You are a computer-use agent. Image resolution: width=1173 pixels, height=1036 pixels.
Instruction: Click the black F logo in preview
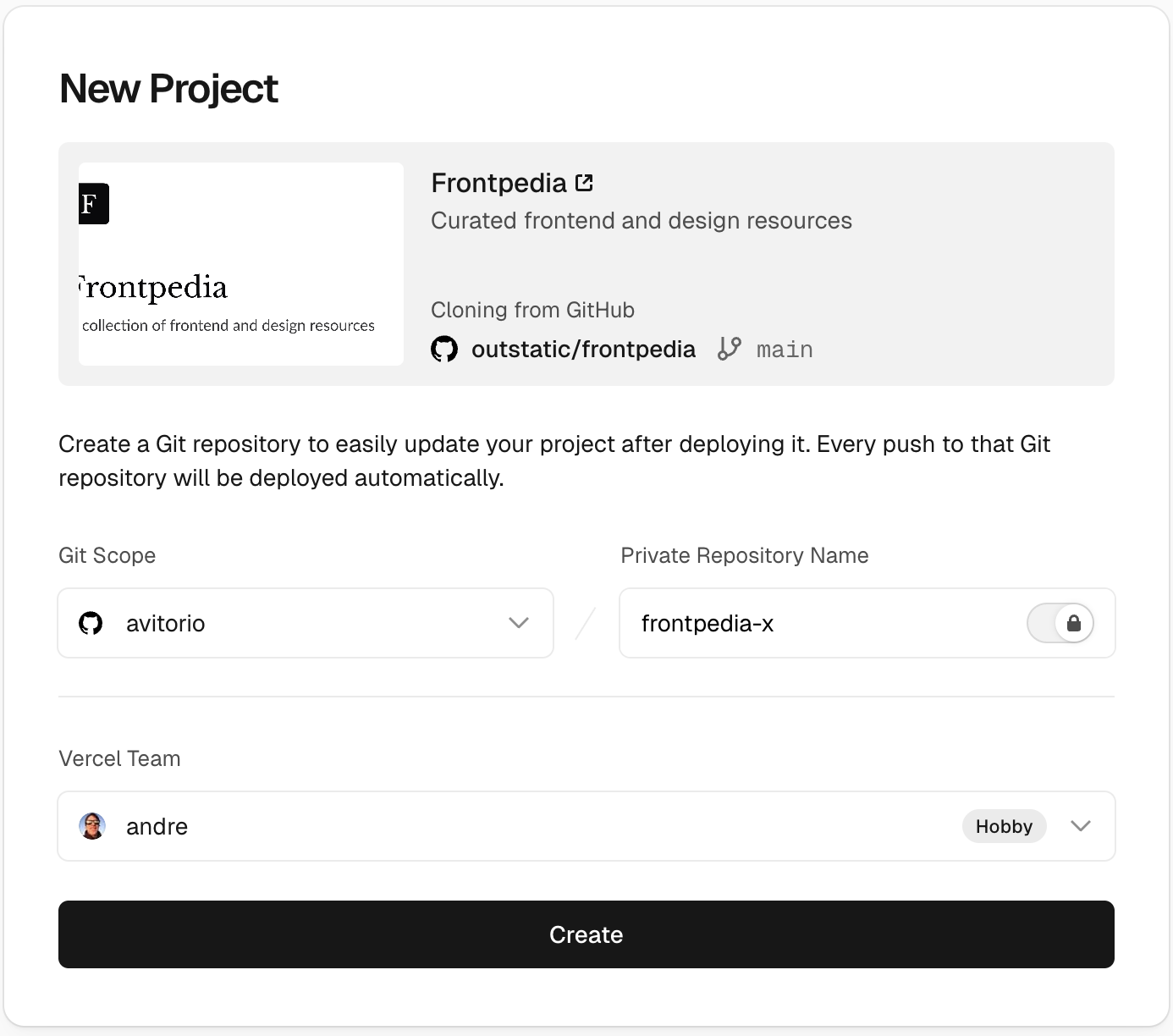[93, 204]
